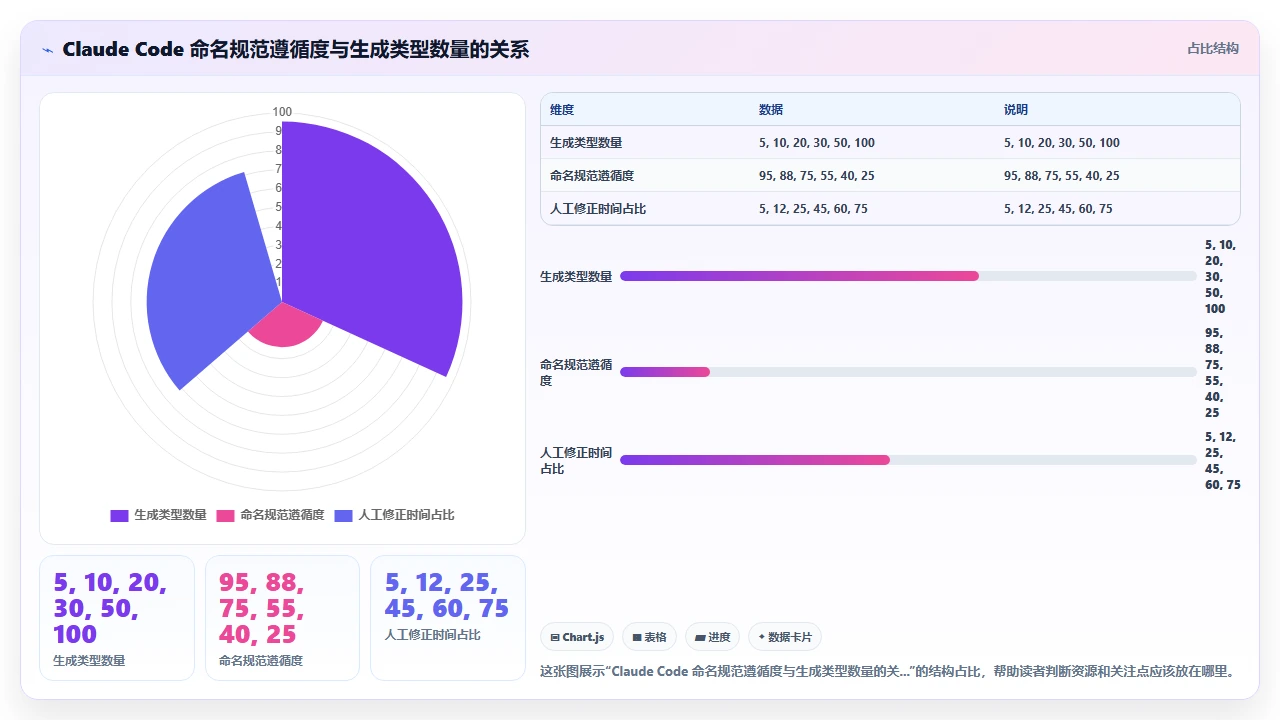Click the 生成类型数量 label beside its progress bar

pyautogui.click(x=576, y=277)
